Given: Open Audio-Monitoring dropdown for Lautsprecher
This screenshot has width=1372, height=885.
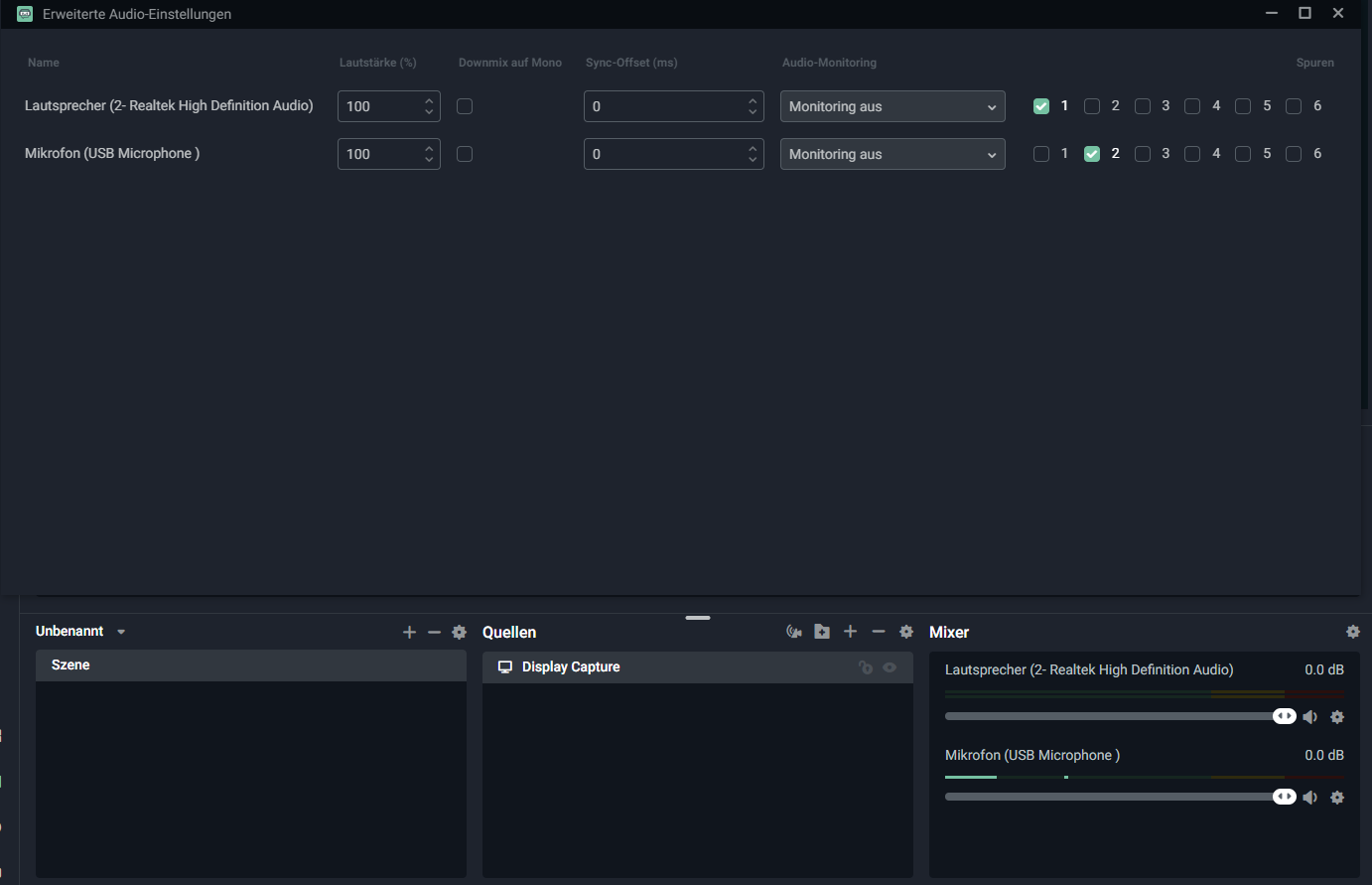Looking at the screenshot, I should click(892, 106).
